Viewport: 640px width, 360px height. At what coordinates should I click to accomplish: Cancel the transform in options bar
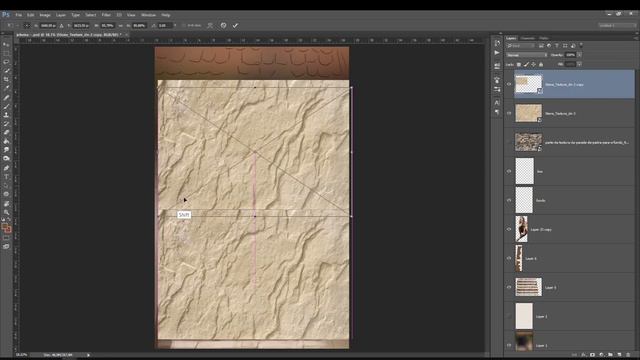pos(223,25)
